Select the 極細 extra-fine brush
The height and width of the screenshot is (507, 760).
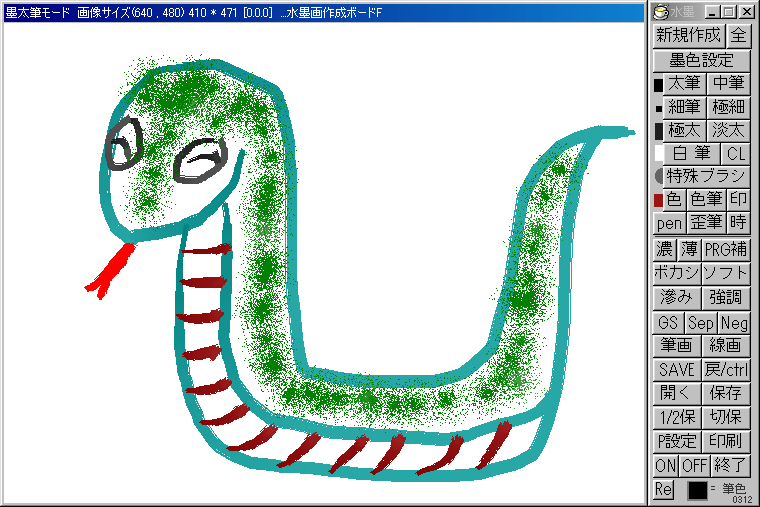coord(728,107)
